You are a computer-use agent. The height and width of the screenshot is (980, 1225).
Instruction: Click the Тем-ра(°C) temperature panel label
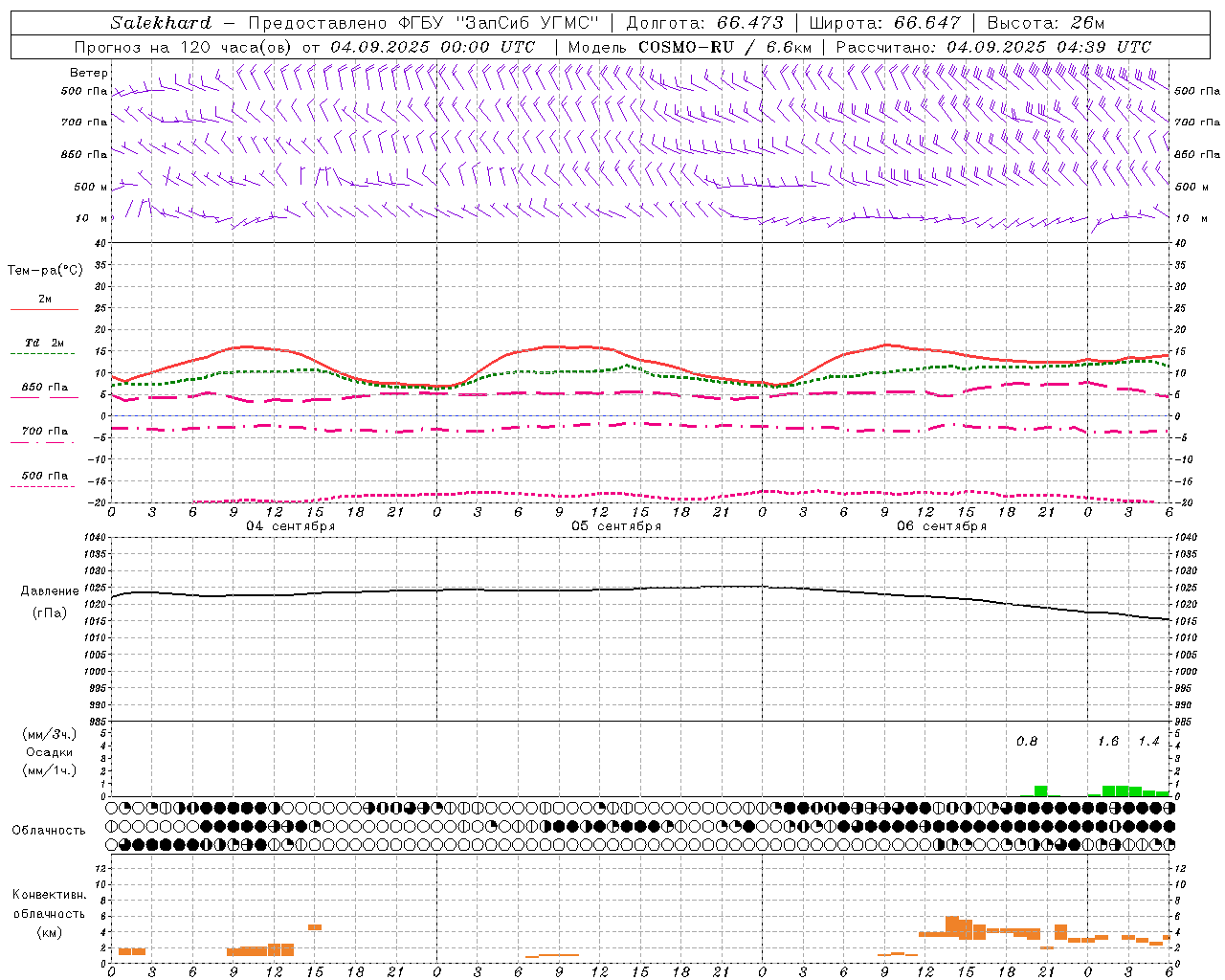pos(45,271)
